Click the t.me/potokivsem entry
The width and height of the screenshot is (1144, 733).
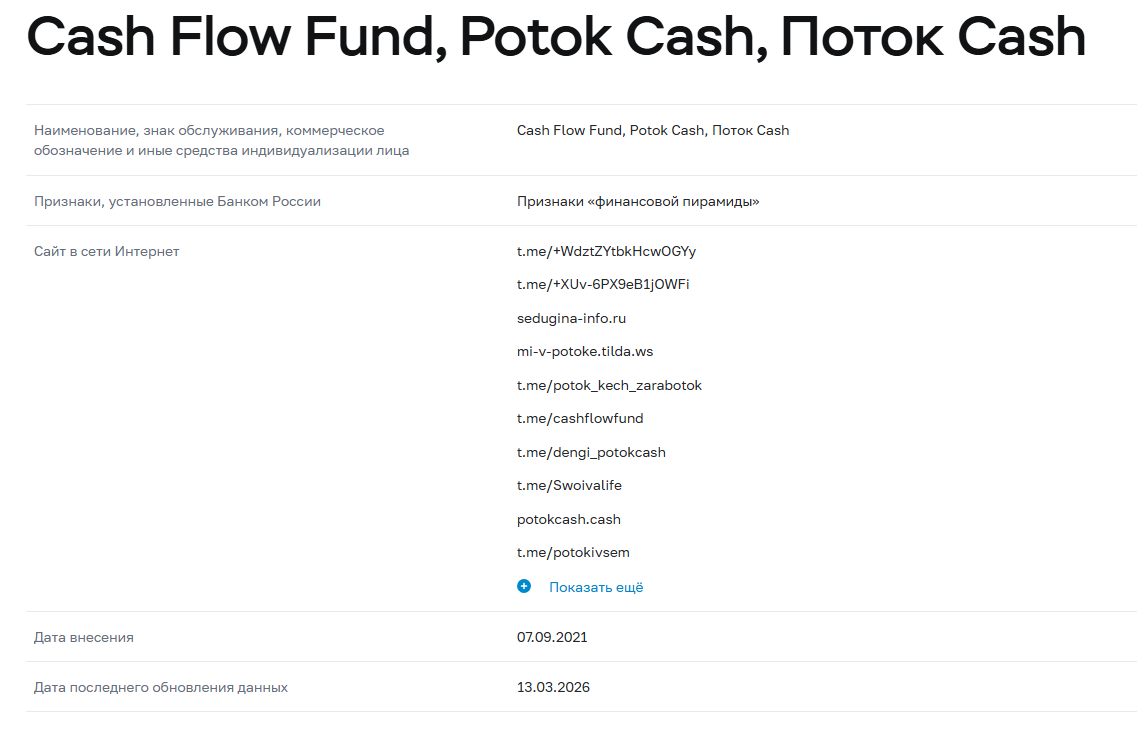[x=573, y=552]
